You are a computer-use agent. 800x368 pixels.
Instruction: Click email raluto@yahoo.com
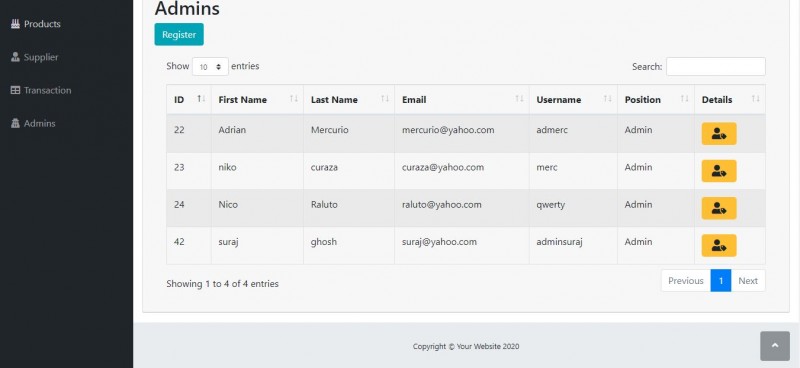[x=442, y=205]
